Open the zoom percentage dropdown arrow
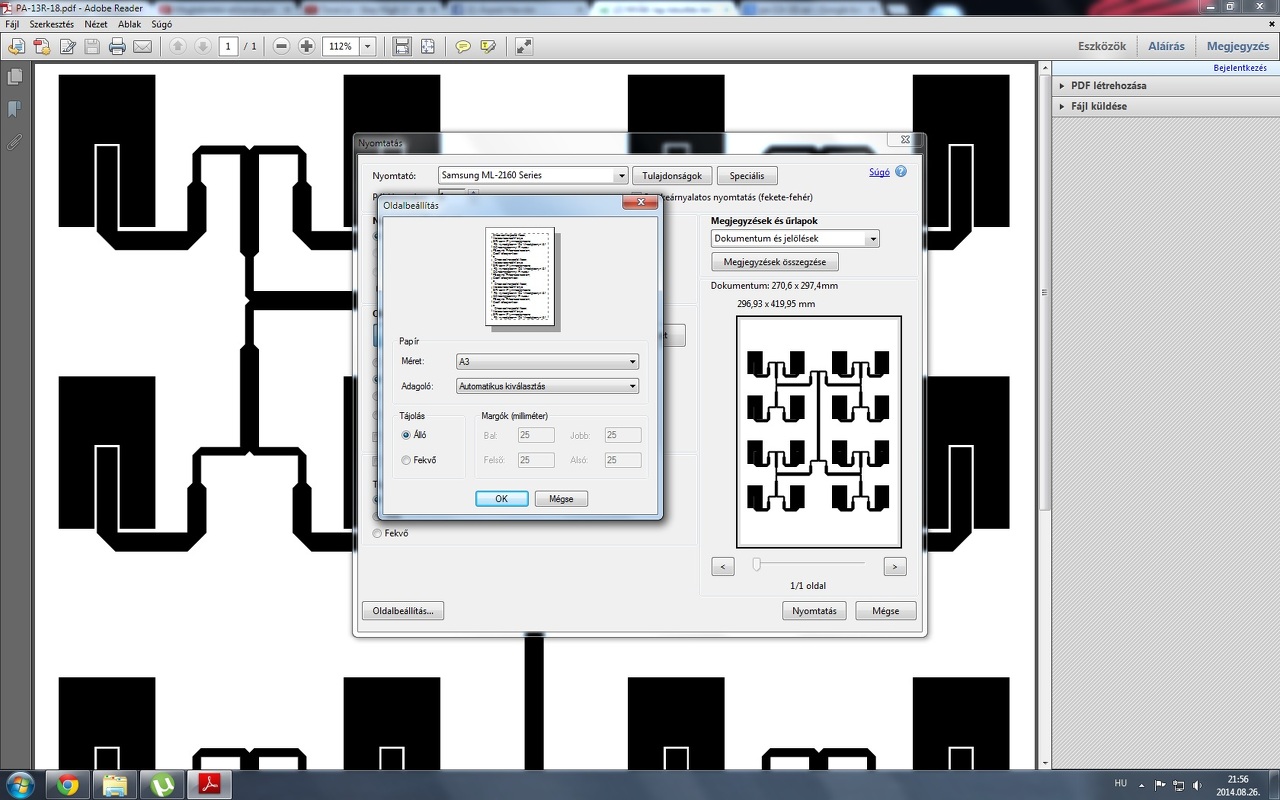This screenshot has width=1280, height=800. [368, 46]
